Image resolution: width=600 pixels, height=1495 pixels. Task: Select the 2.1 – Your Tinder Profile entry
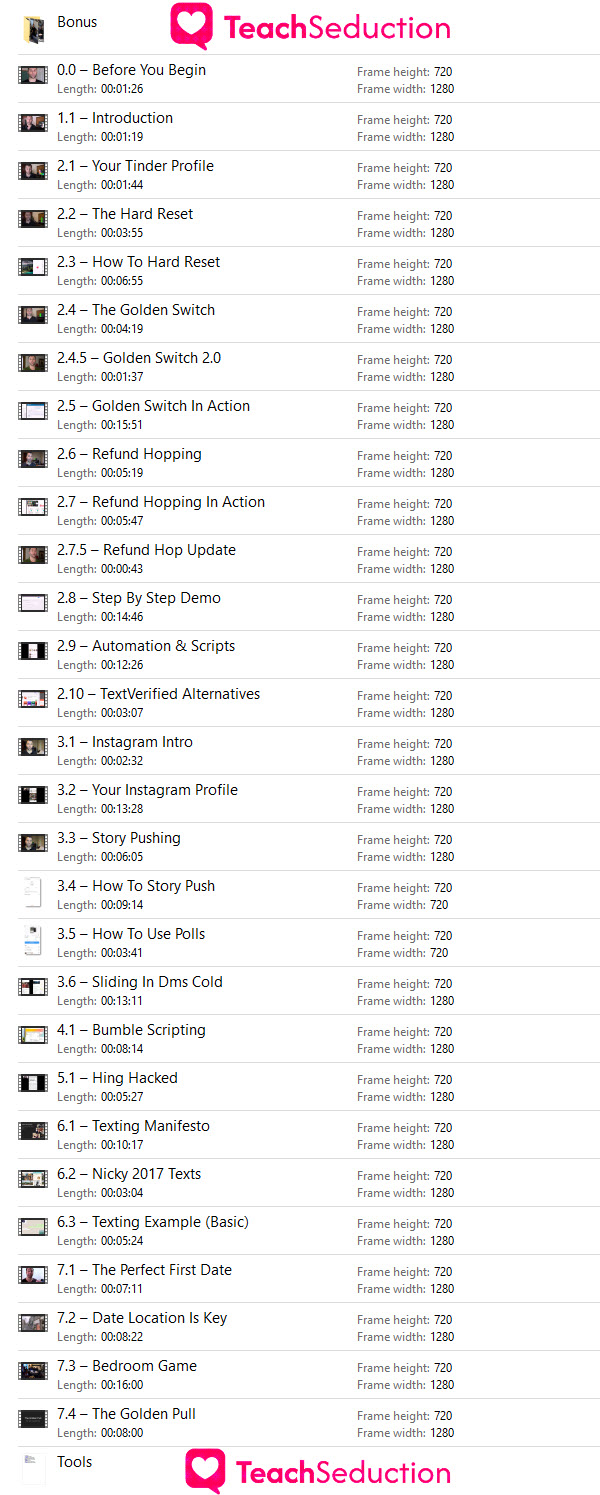(x=300, y=174)
